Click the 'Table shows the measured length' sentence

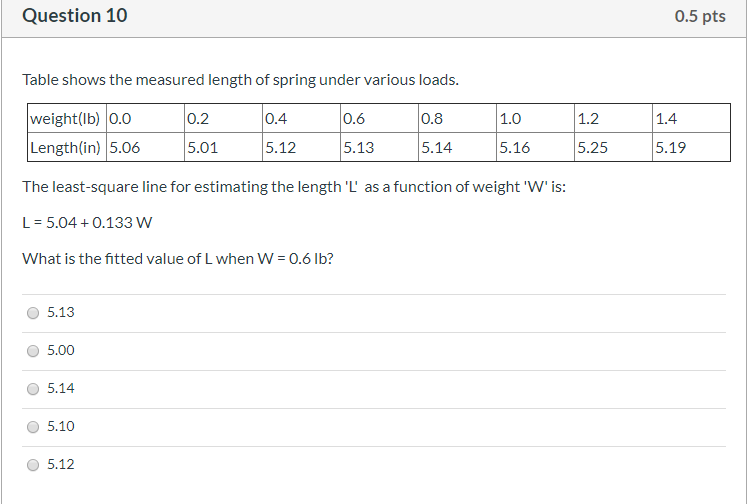tap(240, 80)
